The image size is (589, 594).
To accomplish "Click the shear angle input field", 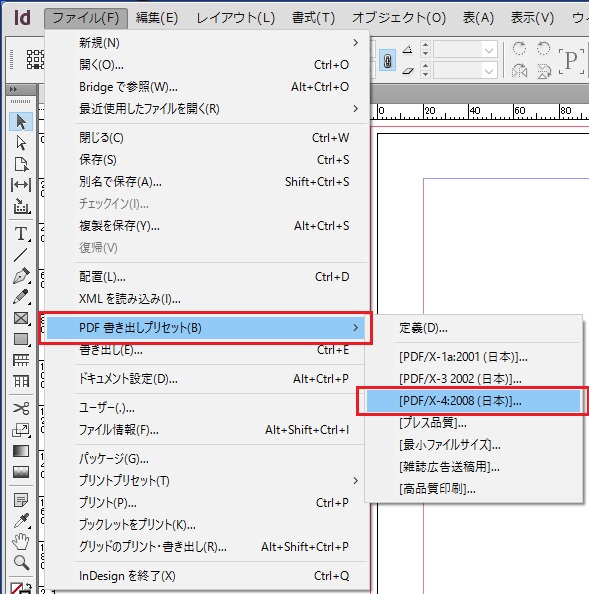I will pyautogui.click(x=457, y=71).
